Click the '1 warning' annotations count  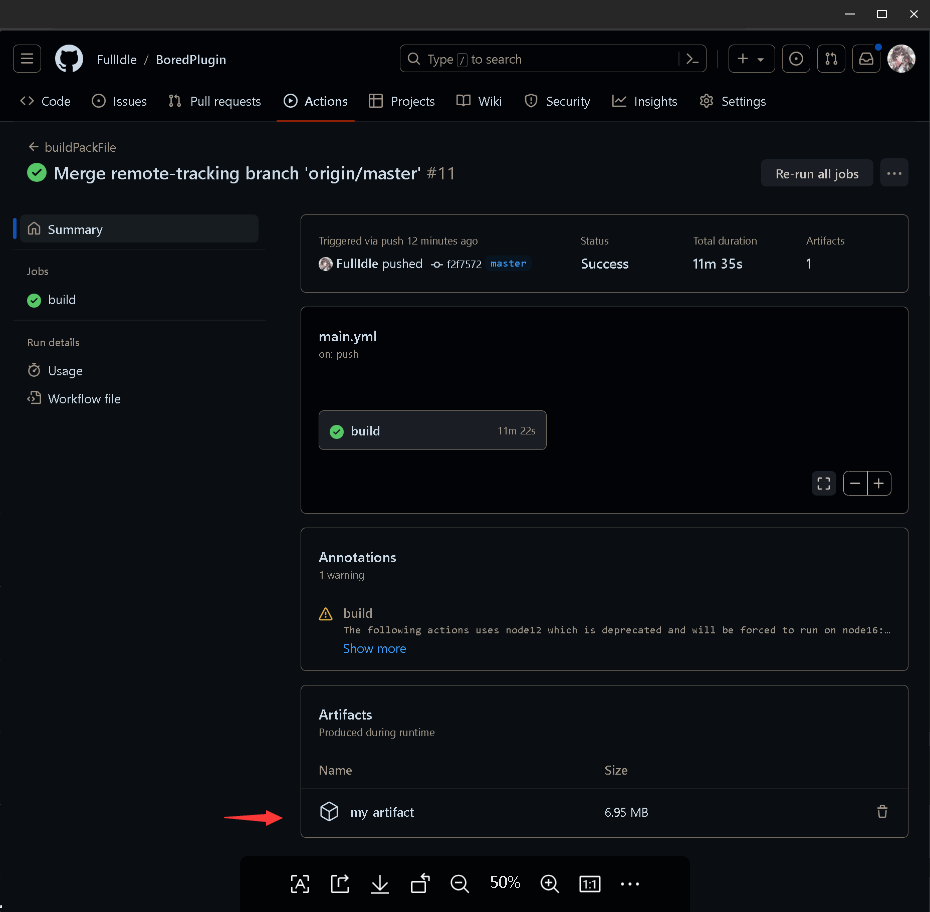pyautogui.click(x=342, y=575)
